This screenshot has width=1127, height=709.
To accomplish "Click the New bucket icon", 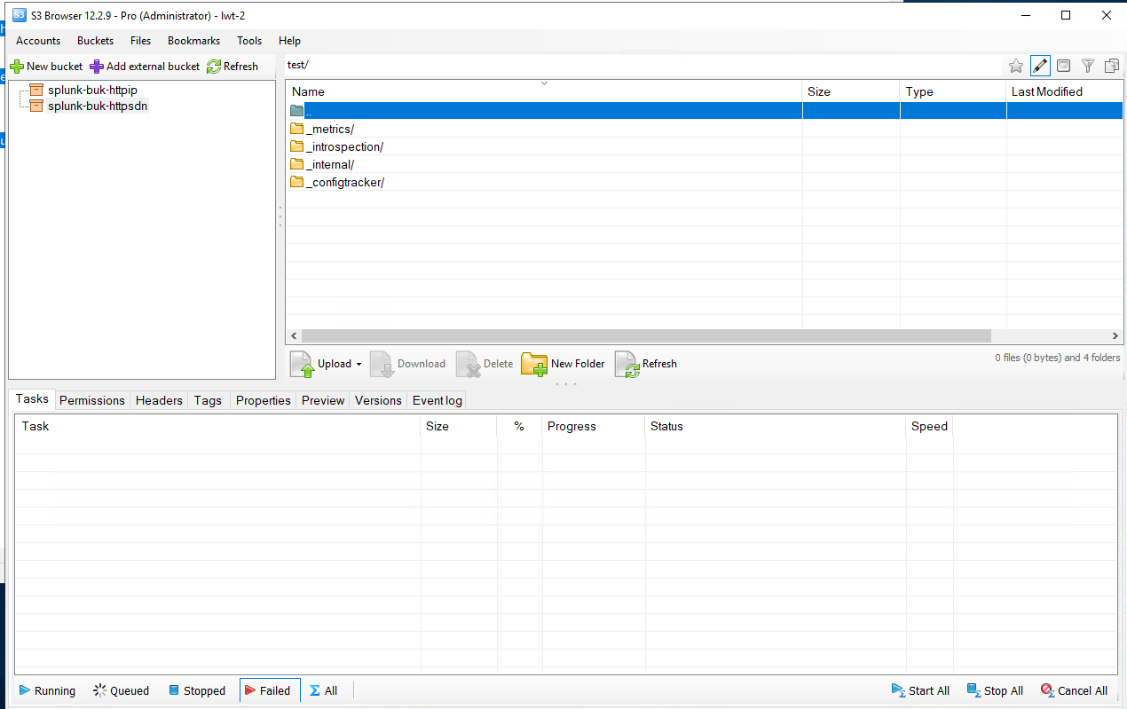I will tap(17, 67).
